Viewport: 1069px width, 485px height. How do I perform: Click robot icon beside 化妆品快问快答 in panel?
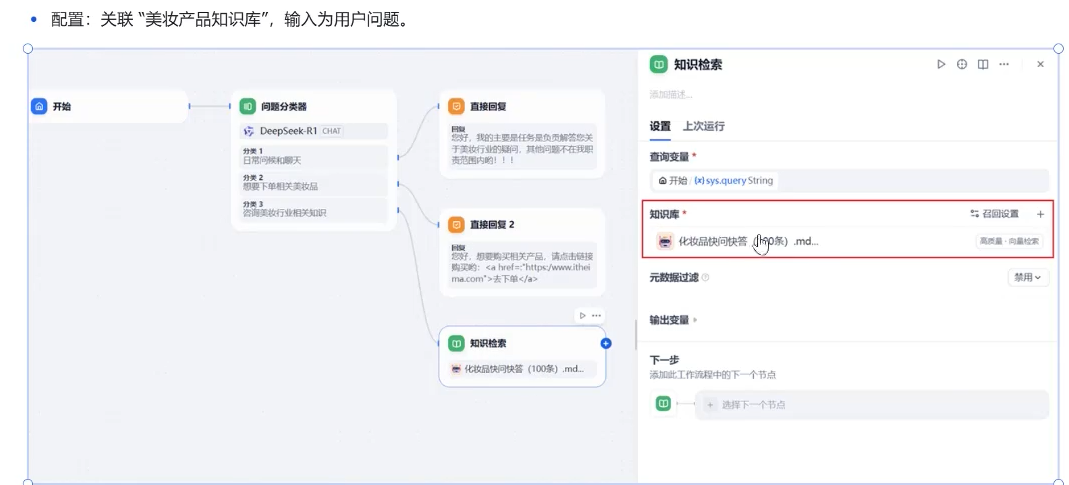[x=665, y=241]
